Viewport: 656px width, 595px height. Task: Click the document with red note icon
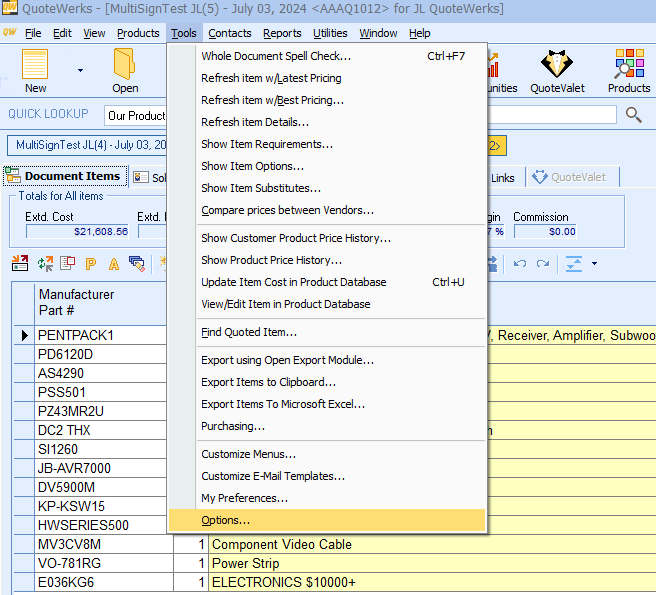click(x=67, y=263)
